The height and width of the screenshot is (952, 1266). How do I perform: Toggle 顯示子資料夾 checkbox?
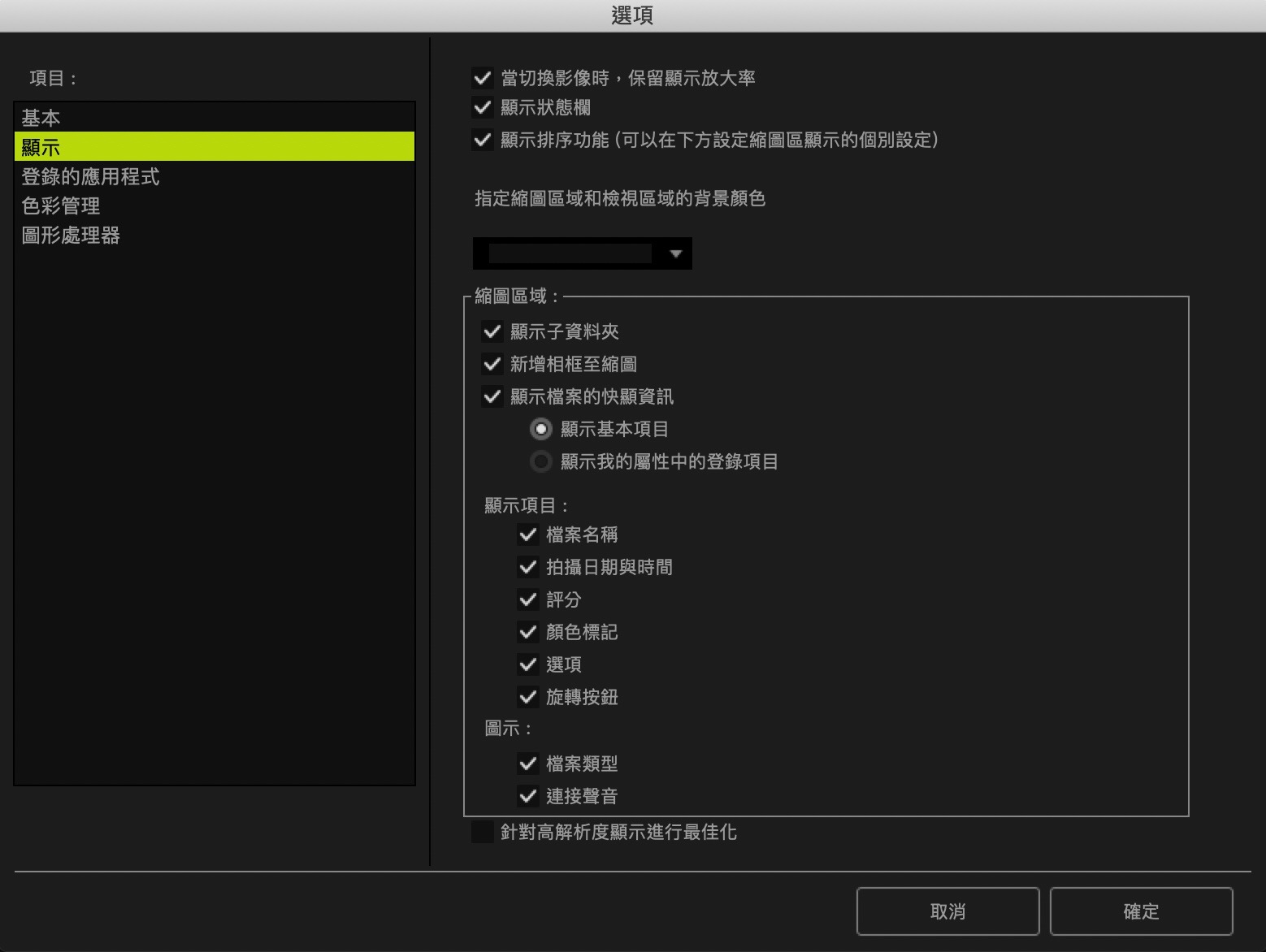(x=492, y=331)
